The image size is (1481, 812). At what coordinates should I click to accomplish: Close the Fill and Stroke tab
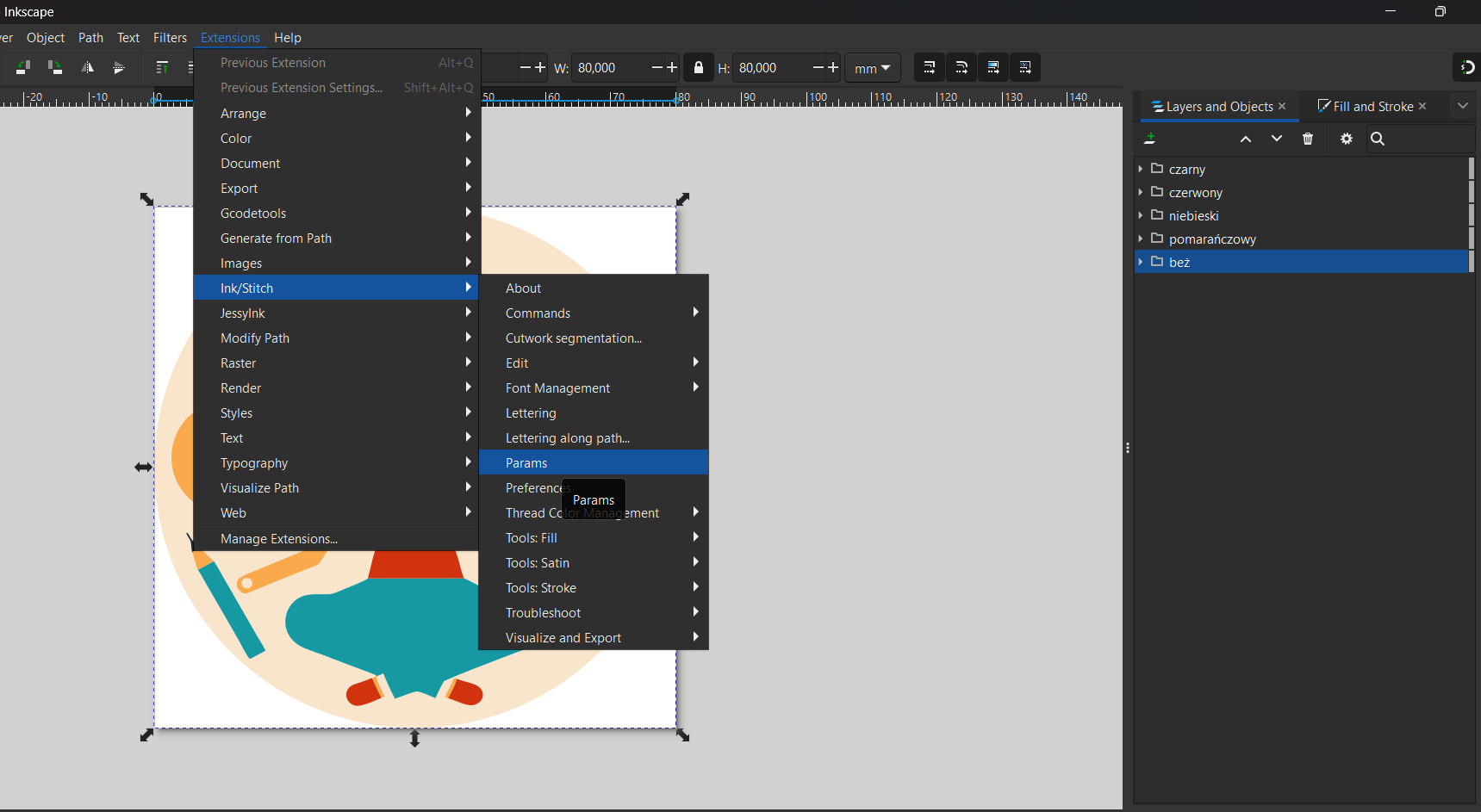pyautogui.click(x=1422, y=106)
